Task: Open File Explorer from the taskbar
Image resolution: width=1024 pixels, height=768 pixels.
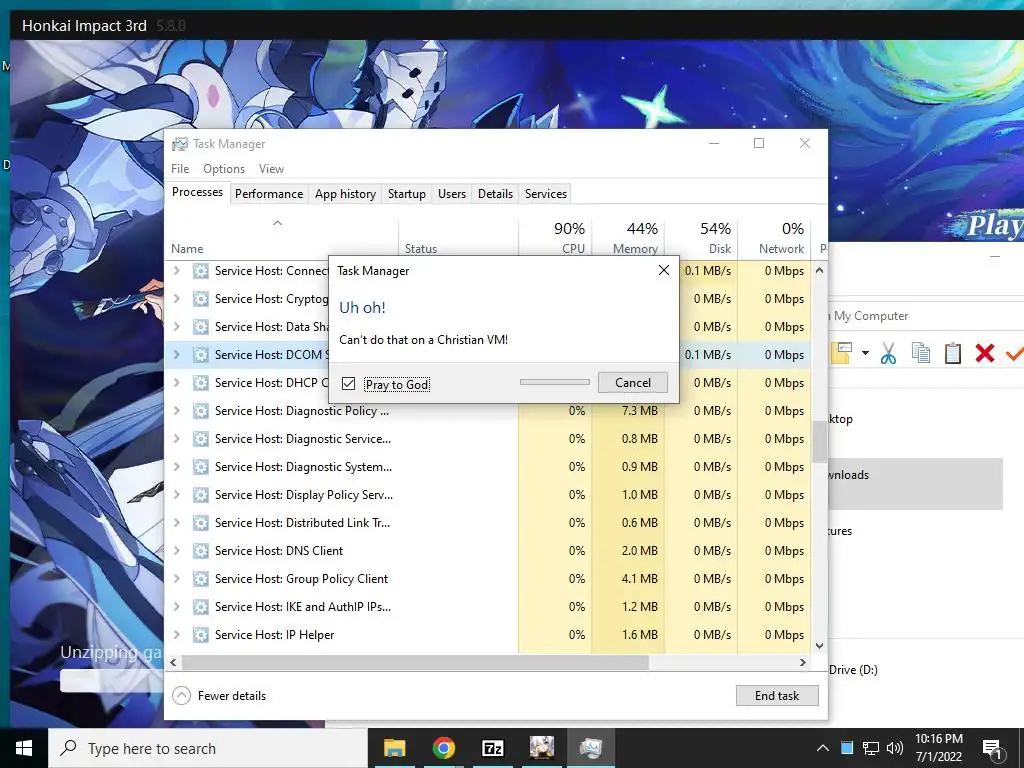Action: coord(394,748)
